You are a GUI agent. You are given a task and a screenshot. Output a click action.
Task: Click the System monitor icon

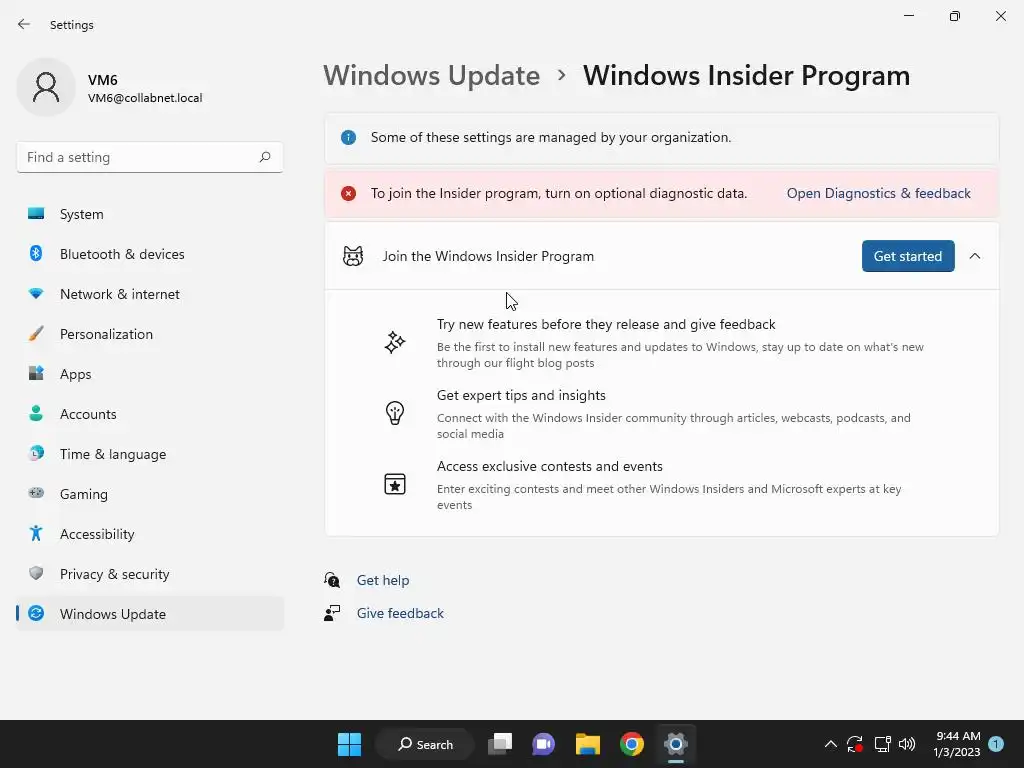click(x=36, y=214)
